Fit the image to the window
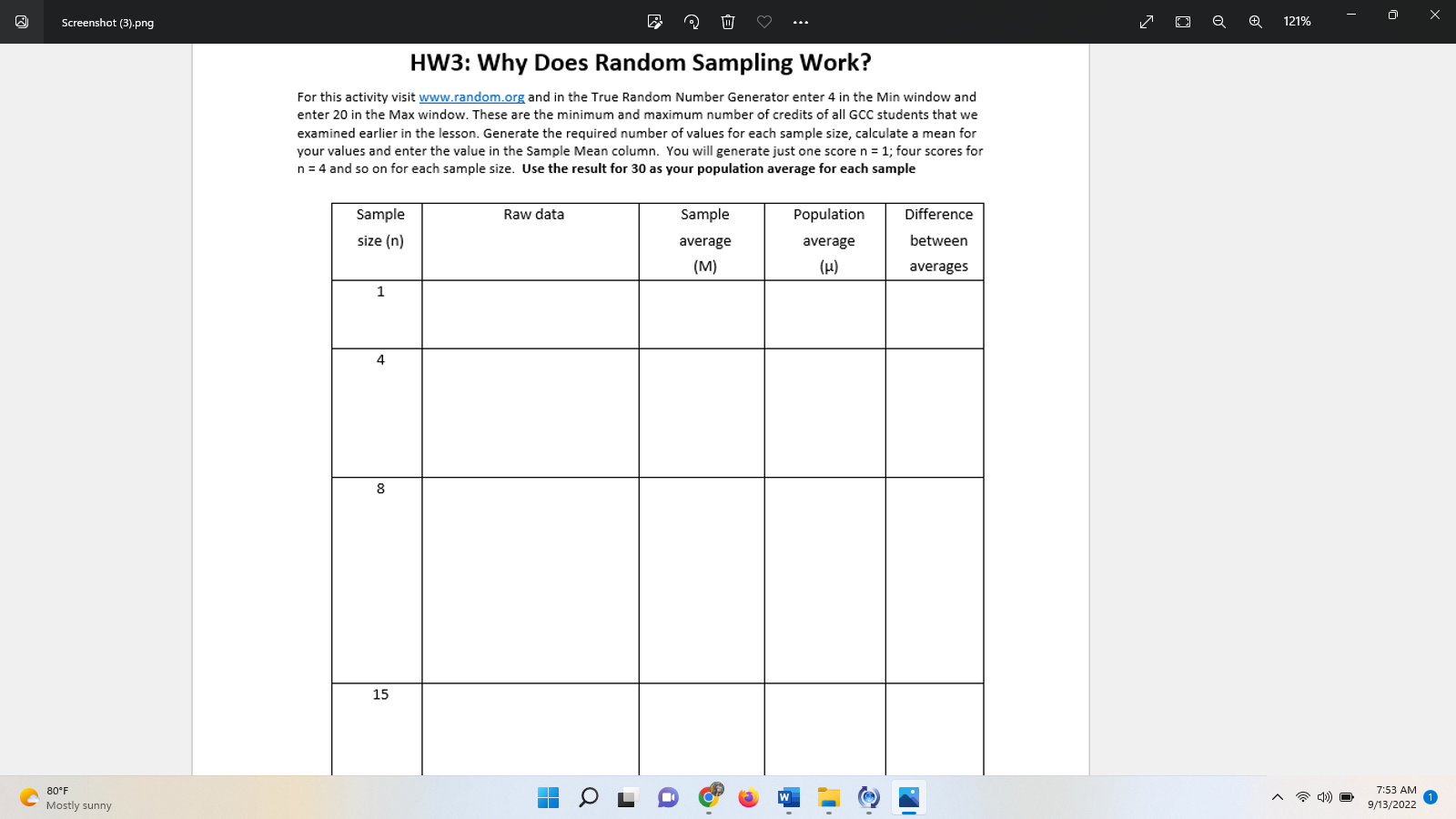Image resolution: width=1456 pixels, height=819 pixels. coord(1182,21)
